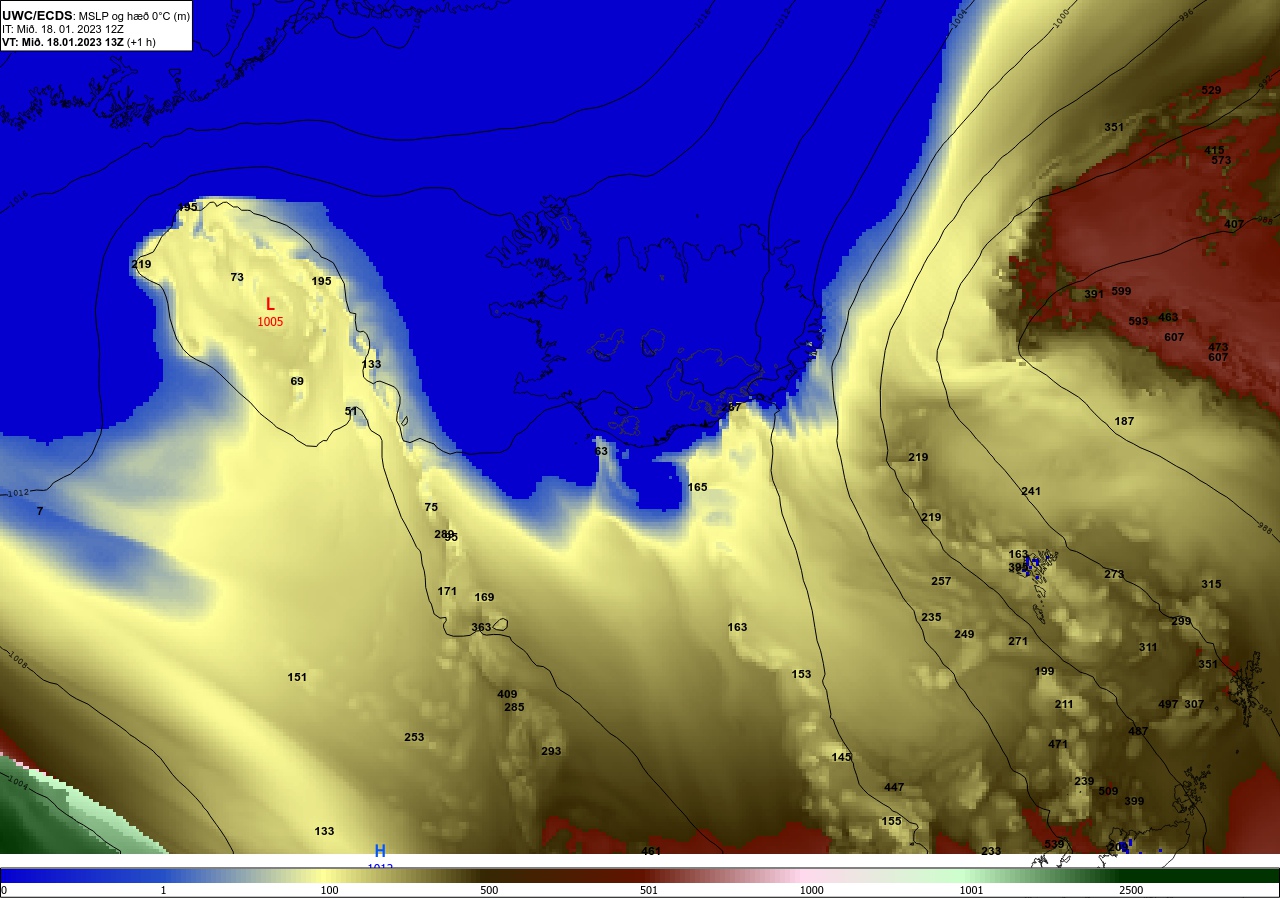The width and height of the screenshot is (1280, 898).
Task: Click the height value 391
Action: pyautogui.click(x=1094, y=295)
